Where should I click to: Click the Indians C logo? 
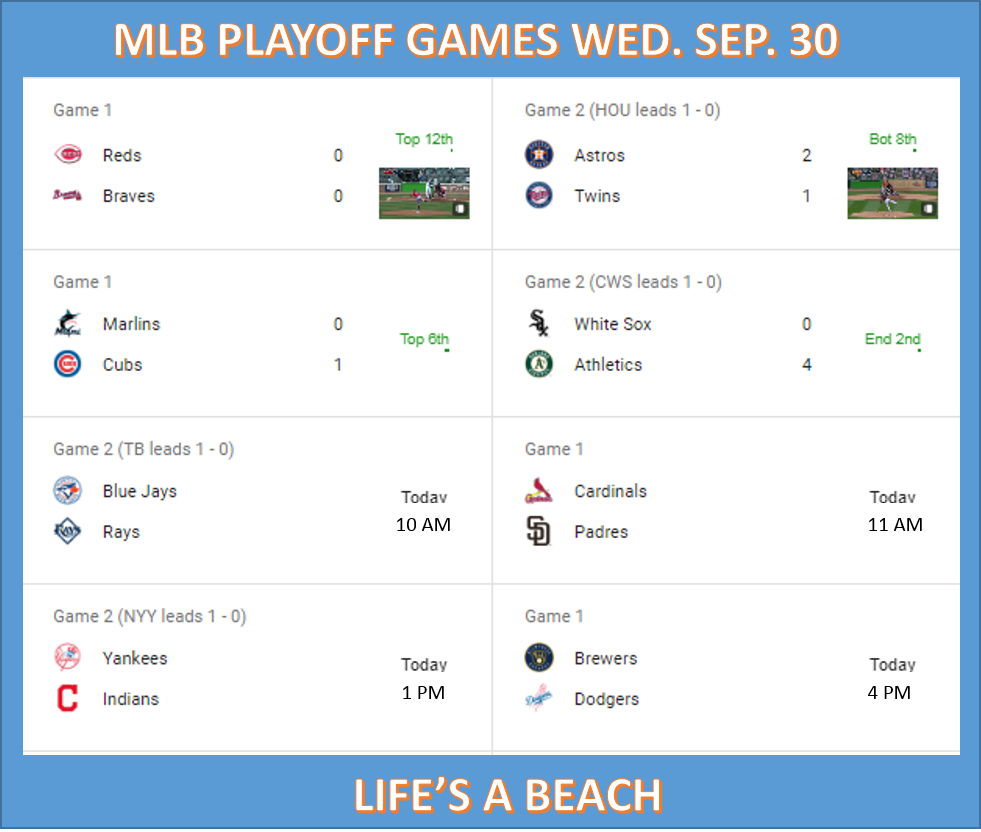(68, 699)
